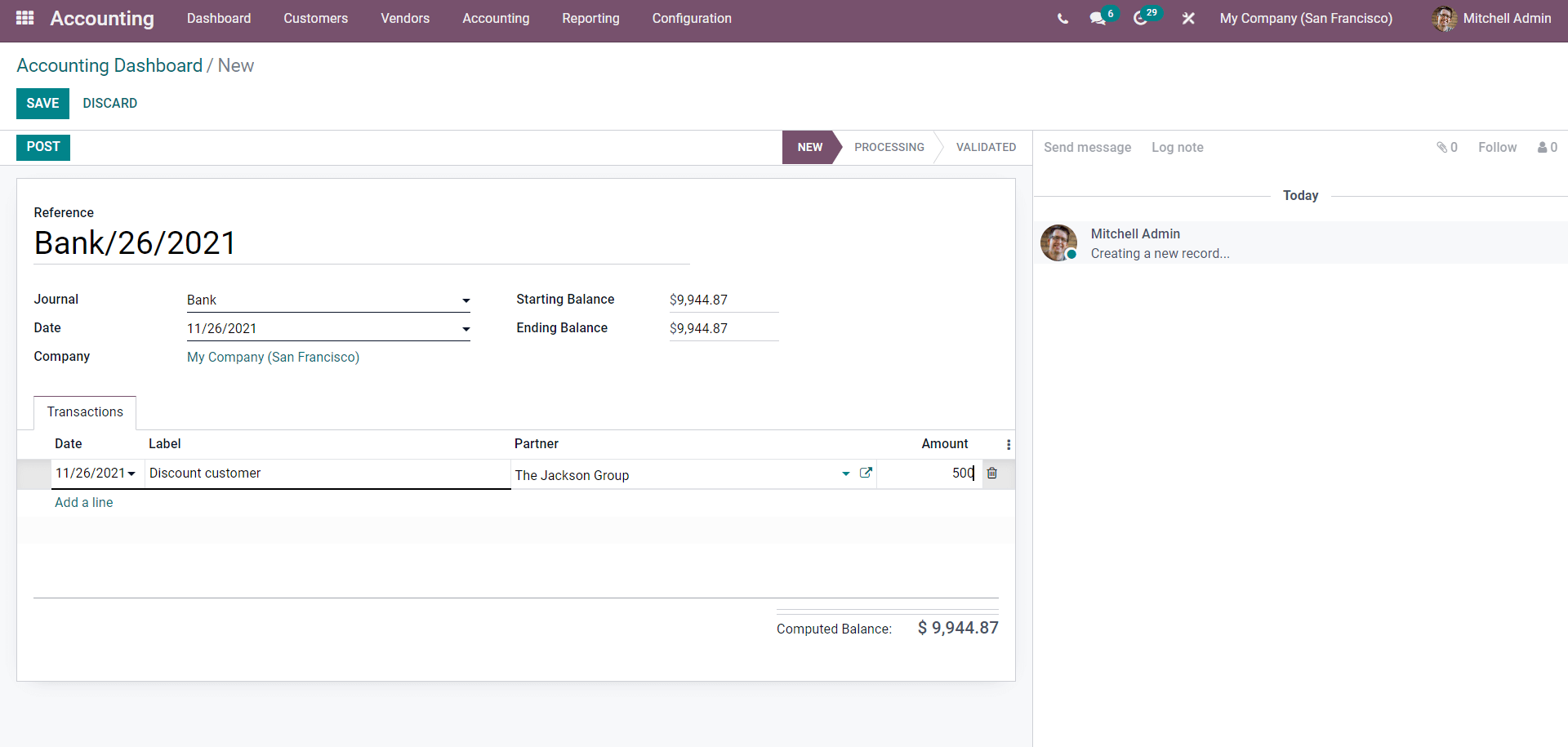Go to Accounting Dashboard breadcrumb
Screen dimensions: 1568x747
click(x=109, y=65)
